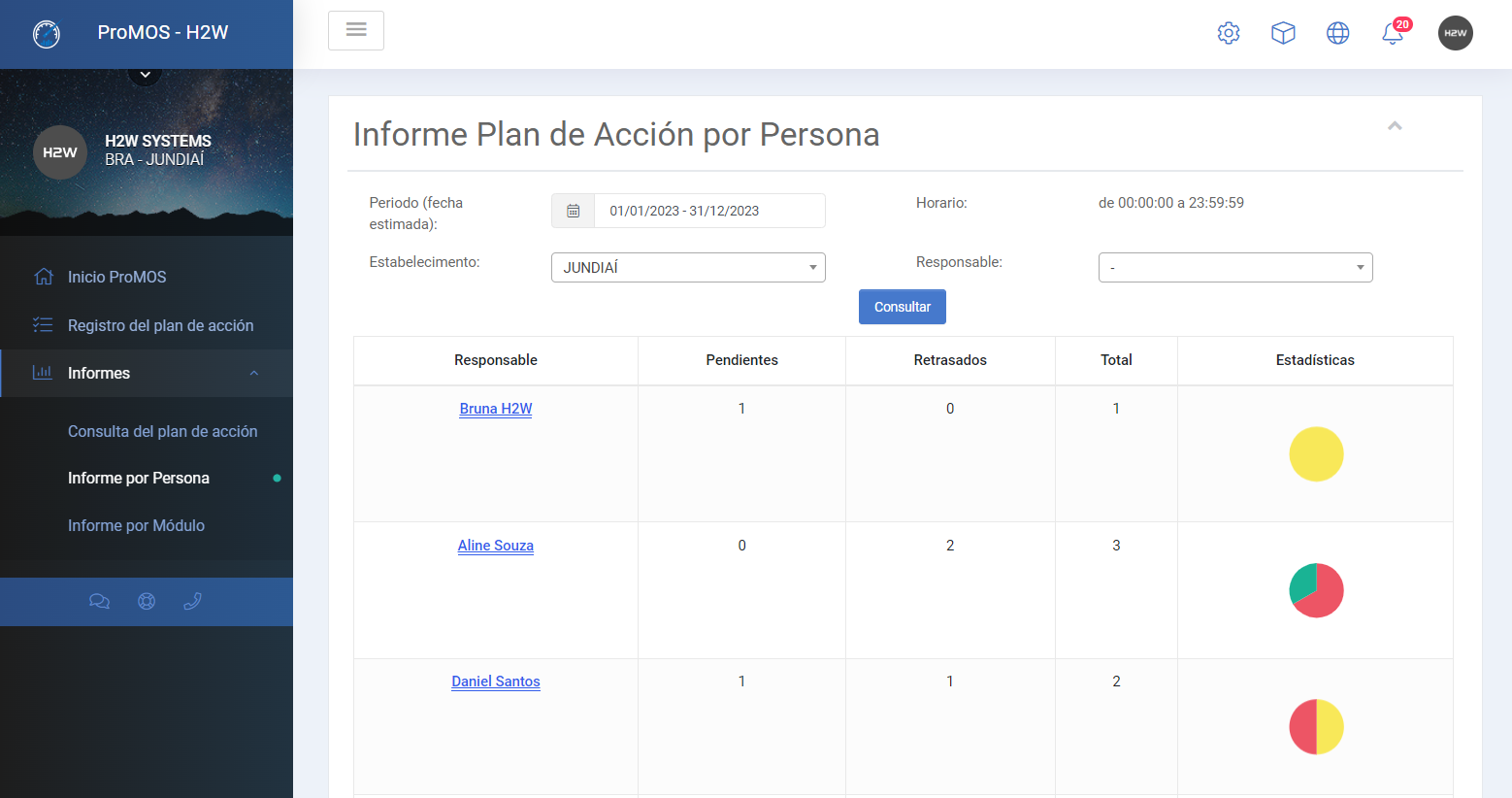Click the chat bubbles icon in sidebar
The image size is (1512, 798).
pos(99,601)
